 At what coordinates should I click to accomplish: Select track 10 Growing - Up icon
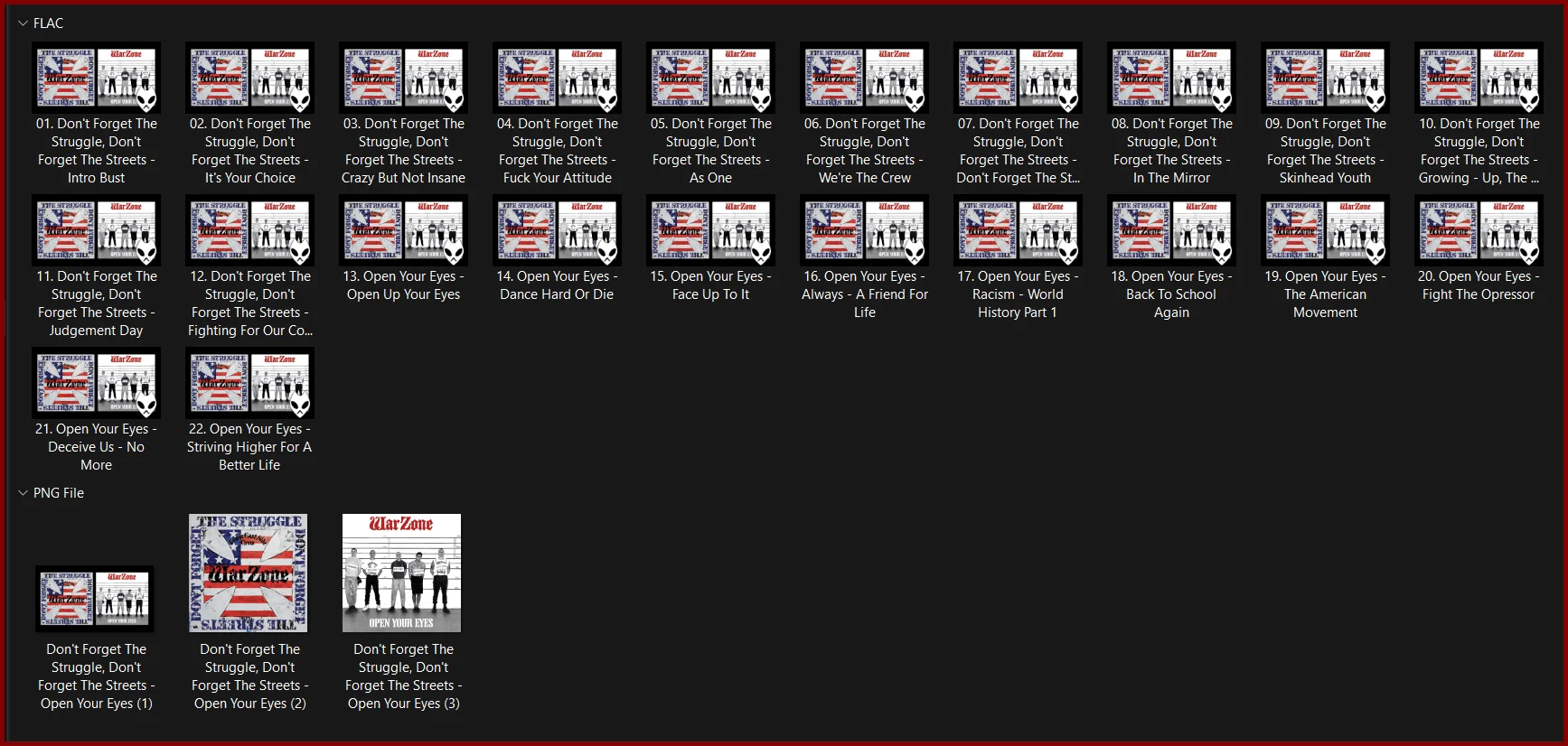click(1479, 78)
